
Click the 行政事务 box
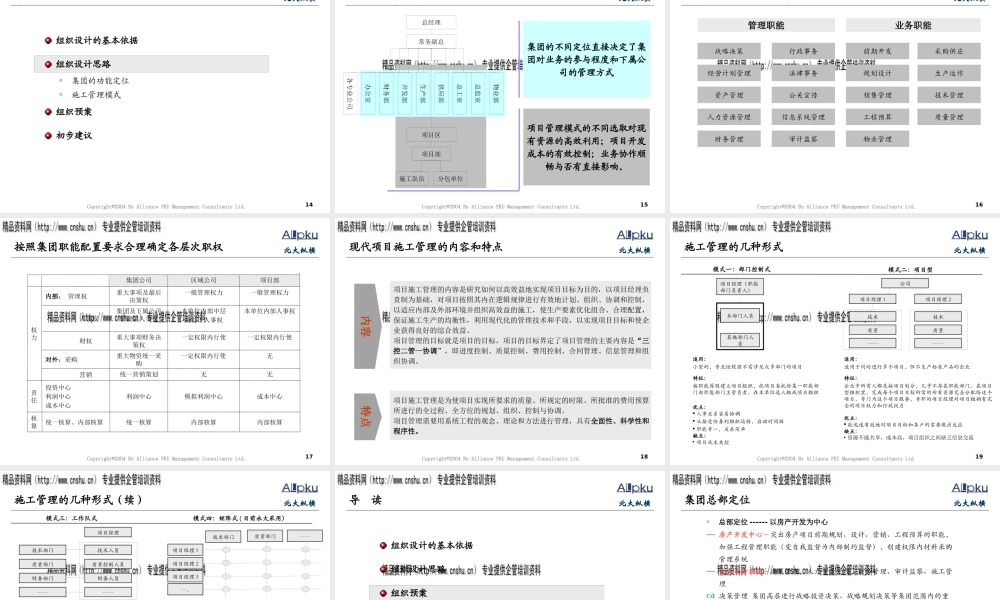tap(803, 51)
